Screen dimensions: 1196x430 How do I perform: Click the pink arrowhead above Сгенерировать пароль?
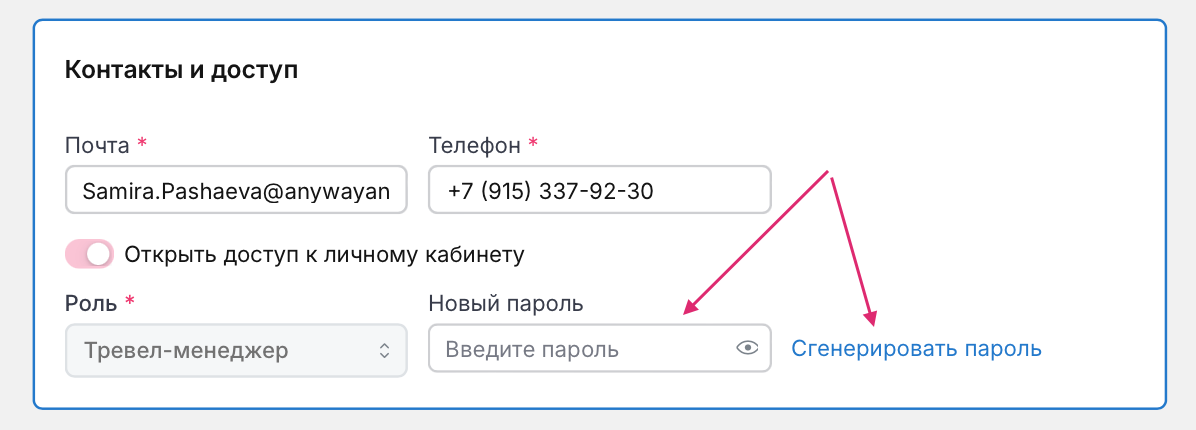(871, 318)
